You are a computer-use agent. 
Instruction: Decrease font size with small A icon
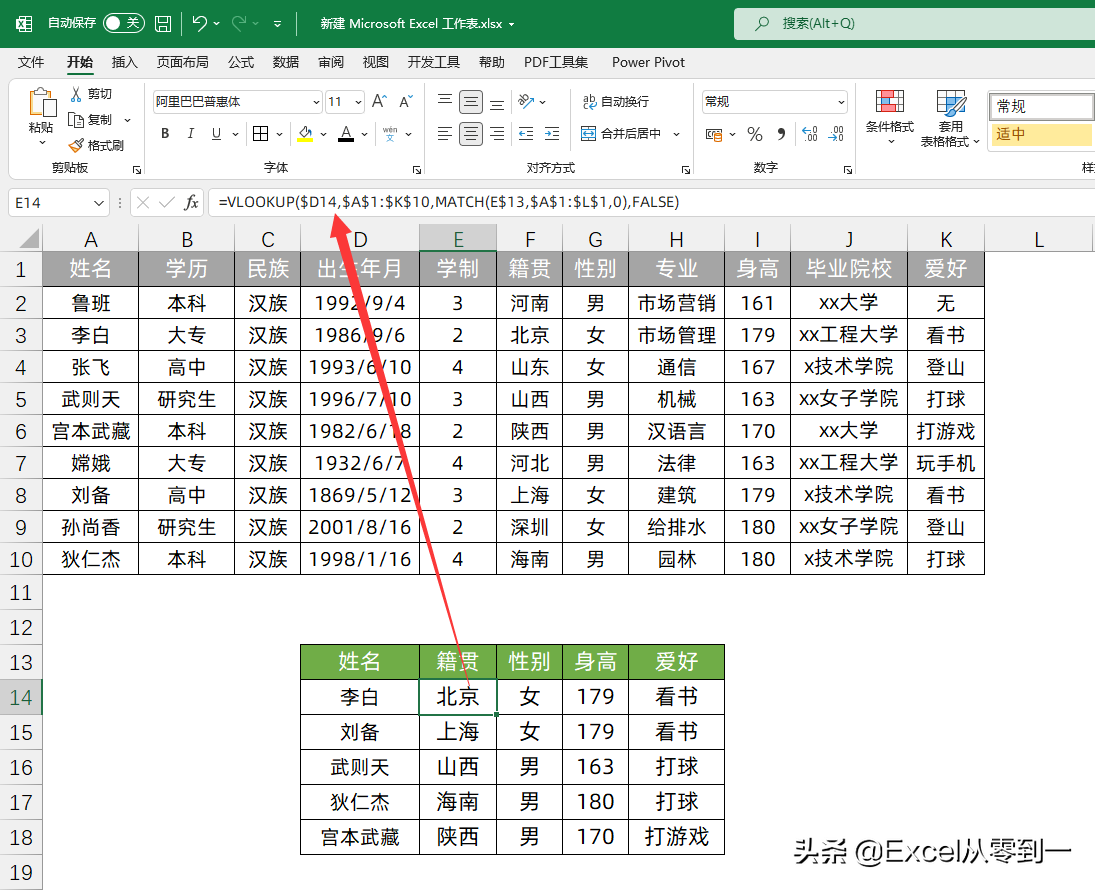(x=406, y=102)
